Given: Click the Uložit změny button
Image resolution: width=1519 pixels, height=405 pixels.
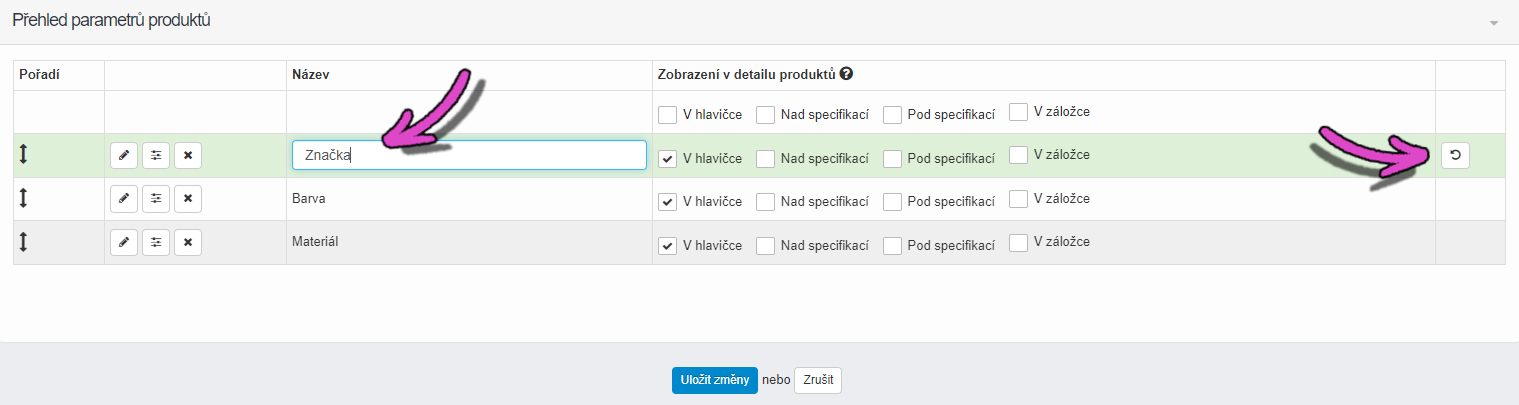Looking at the screenshot, I should point(715,380).
